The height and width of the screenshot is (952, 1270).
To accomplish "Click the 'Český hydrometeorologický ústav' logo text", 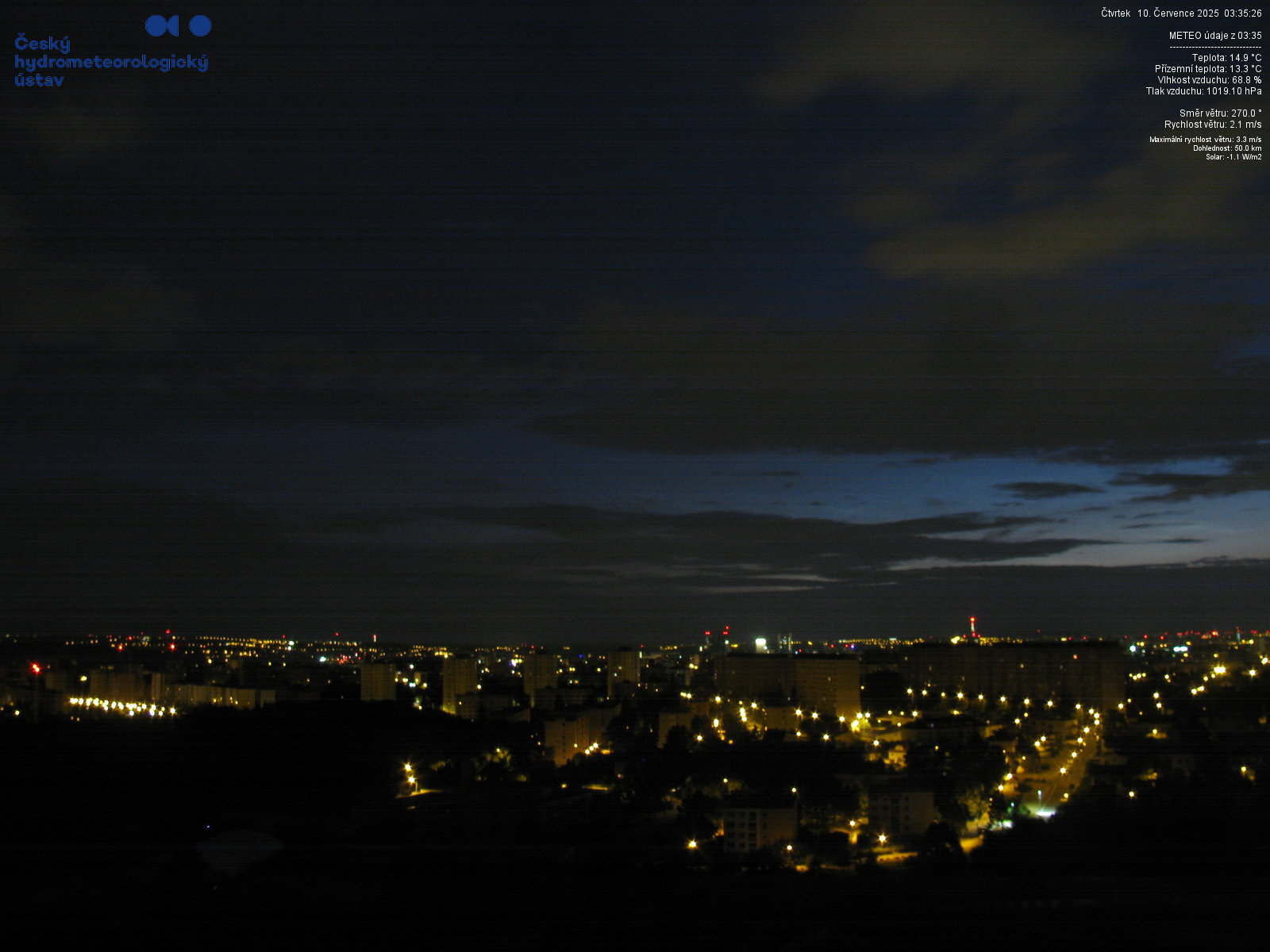I will point(111,62).
